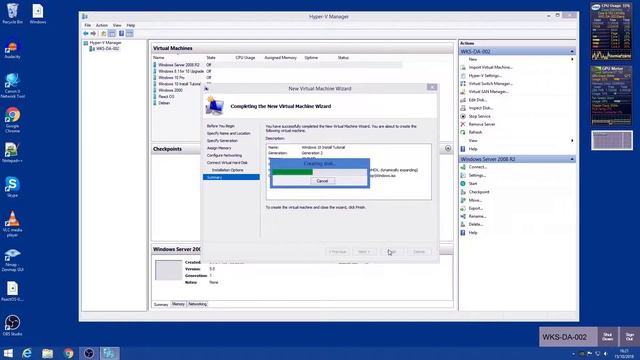Viewport: 640px width, 360px height.
Task: Click the volume icon in system tray
Action: (606, 354)
